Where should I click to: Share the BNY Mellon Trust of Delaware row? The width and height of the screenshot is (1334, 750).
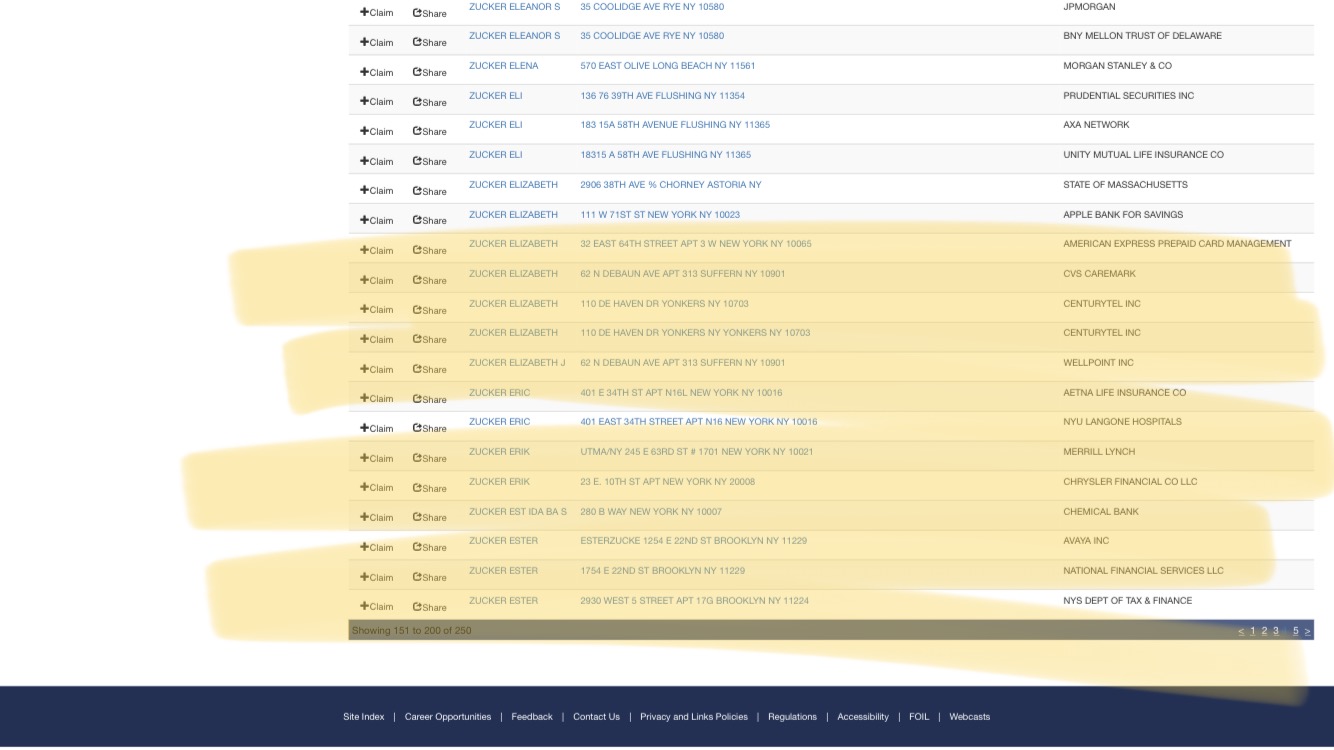pyautogui.click(x=430, y=43)
